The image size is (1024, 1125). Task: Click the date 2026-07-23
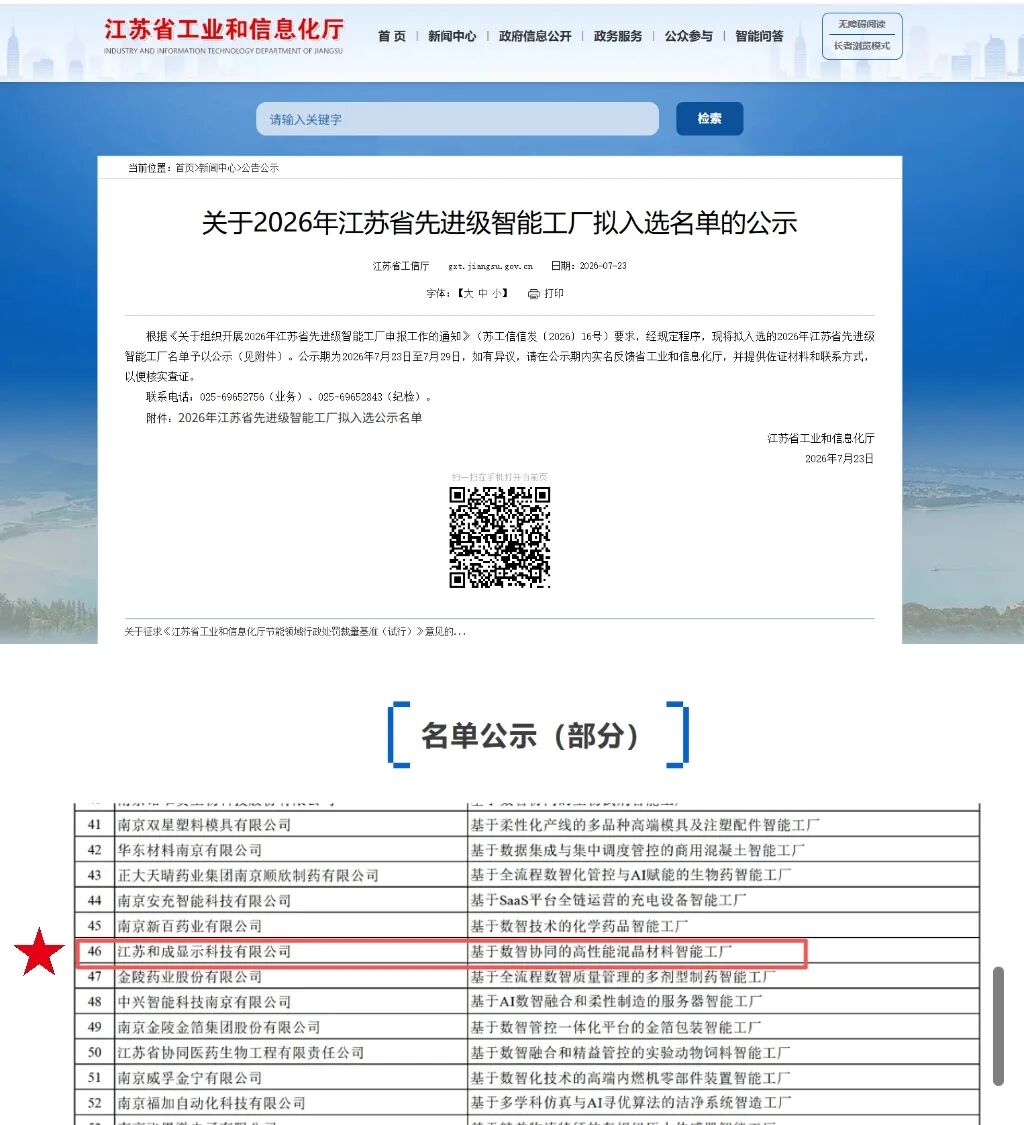click(x=603, y=266)
